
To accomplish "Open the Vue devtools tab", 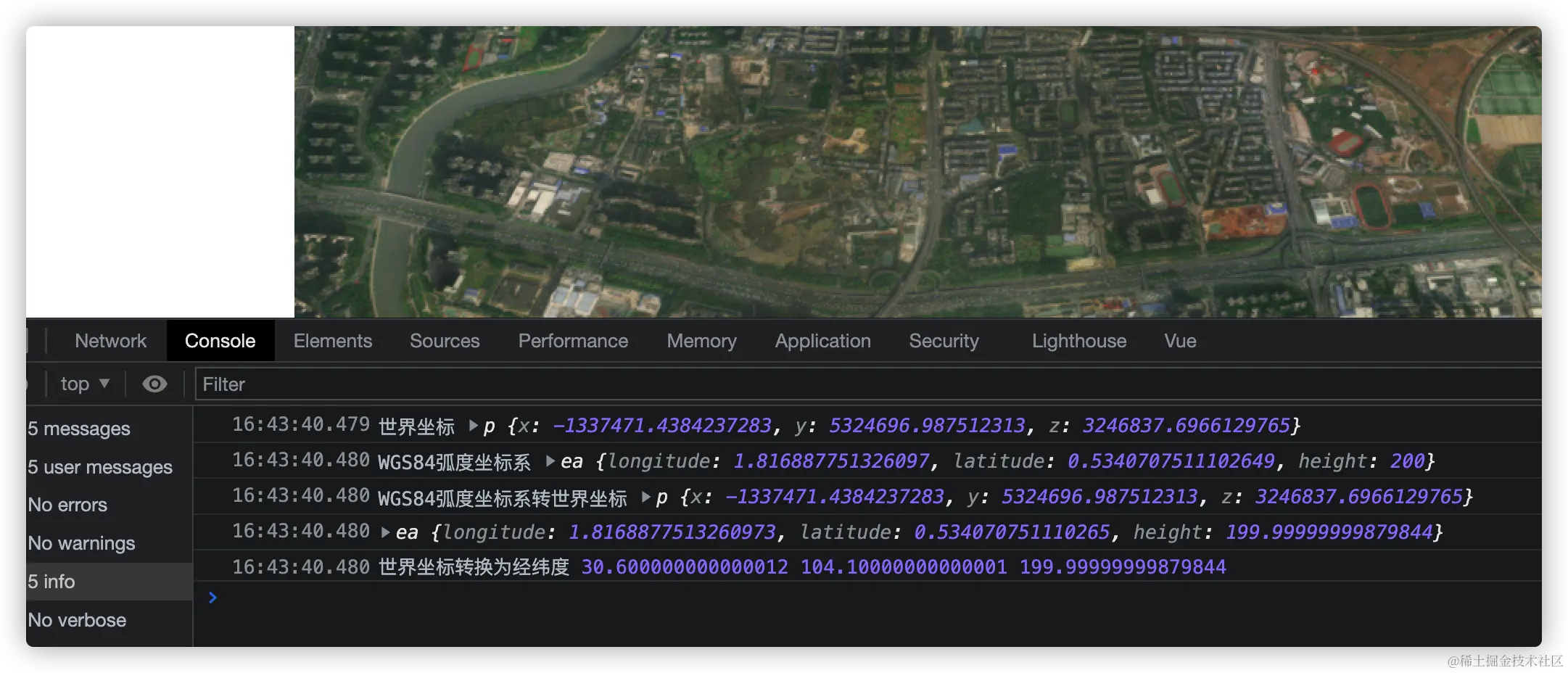I will (x=1180, y=341).
